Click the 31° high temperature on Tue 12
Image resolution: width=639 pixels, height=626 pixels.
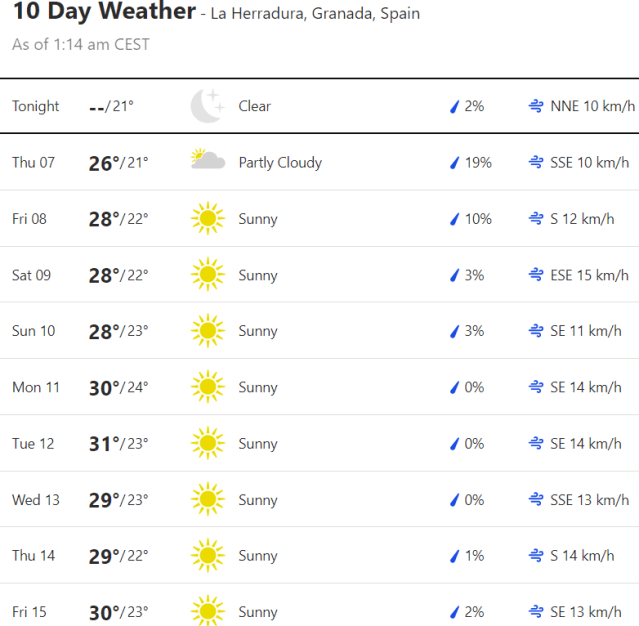(x=104, y=443)
